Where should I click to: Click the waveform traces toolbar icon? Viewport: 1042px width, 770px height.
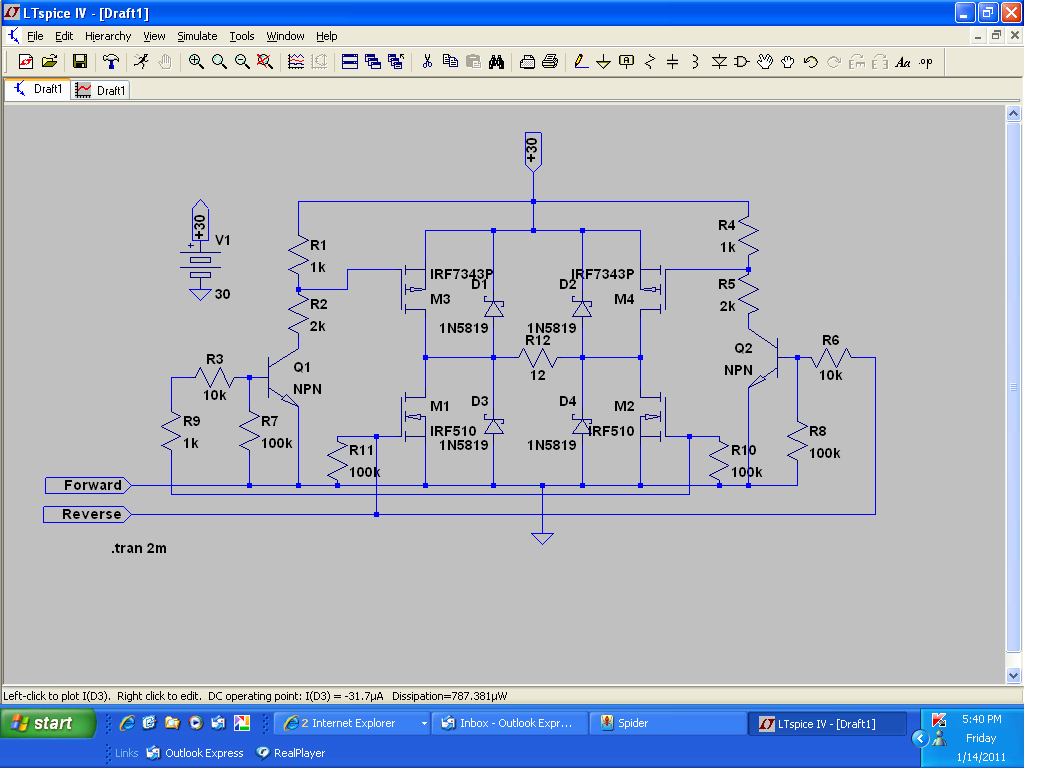[296, 62]
